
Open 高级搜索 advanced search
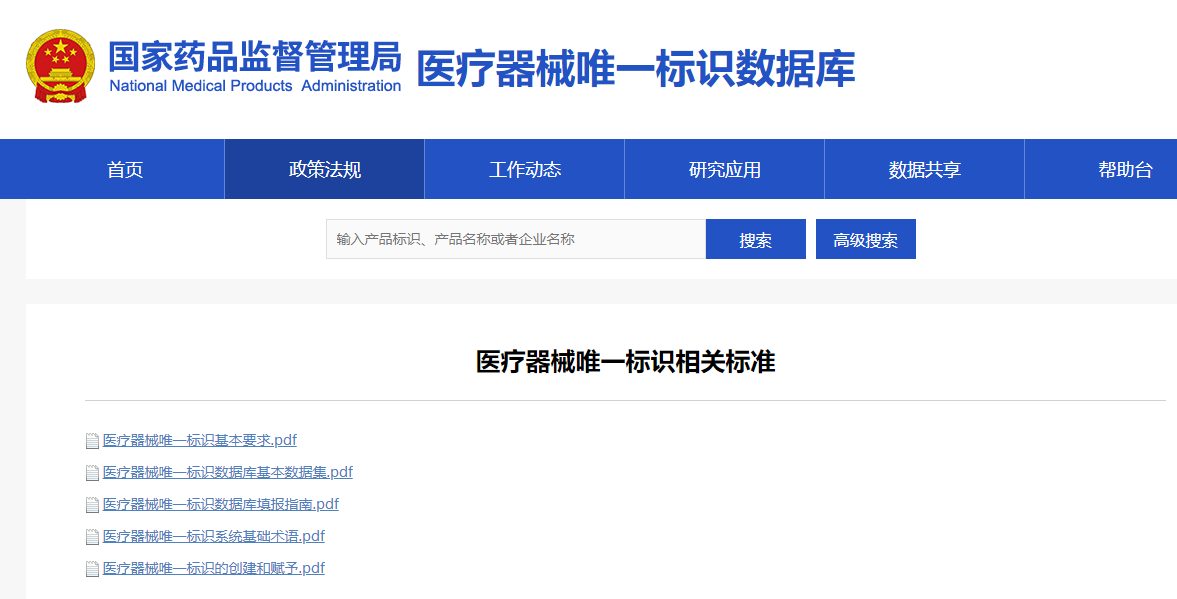(x=865, y=239)
